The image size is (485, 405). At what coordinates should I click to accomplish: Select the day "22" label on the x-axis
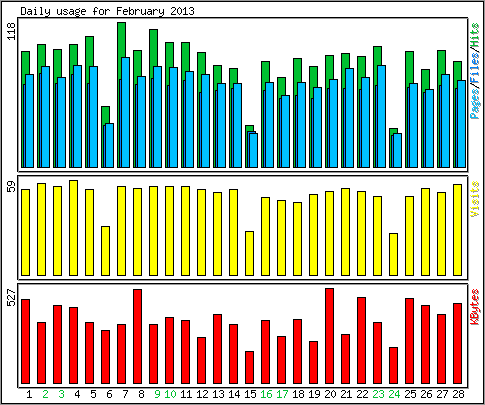tap(362, 394)
